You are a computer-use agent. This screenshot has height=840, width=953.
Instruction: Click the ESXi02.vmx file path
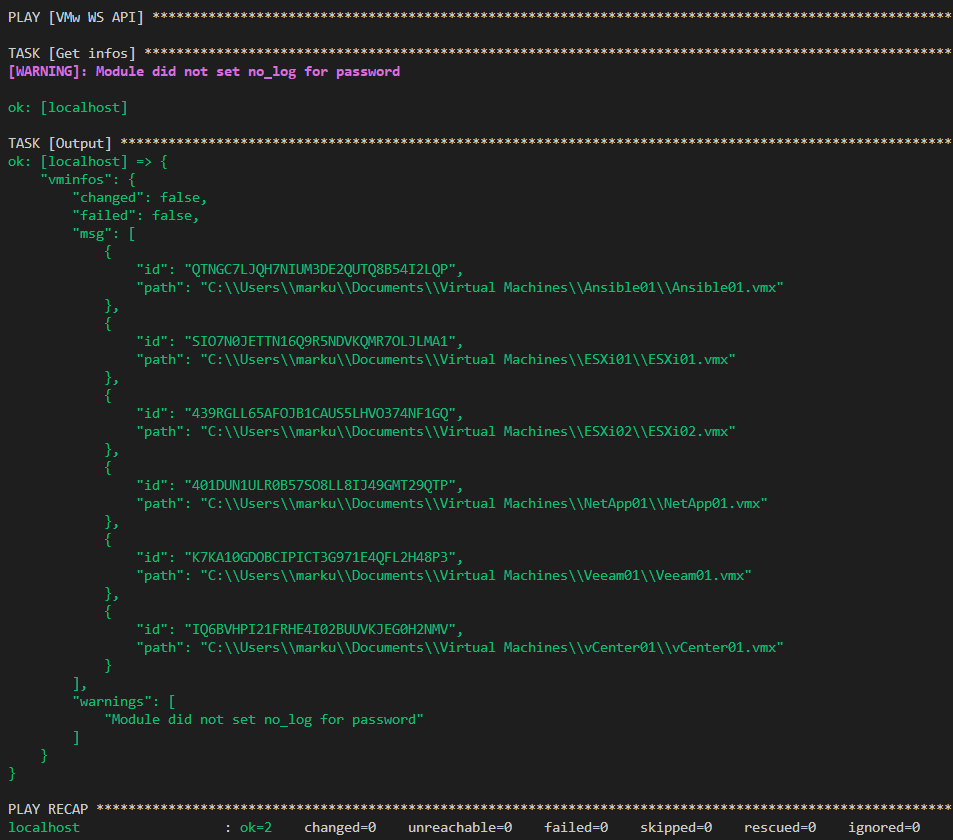[467, 431]
